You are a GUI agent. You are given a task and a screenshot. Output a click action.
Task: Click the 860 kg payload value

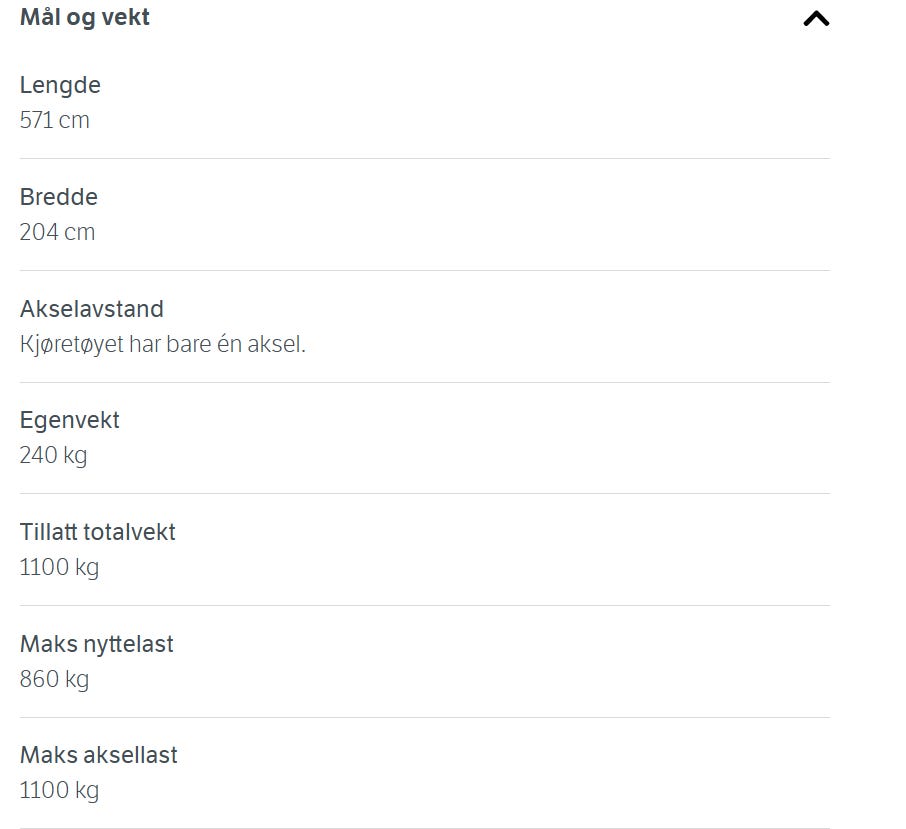[x=54, y=679]
